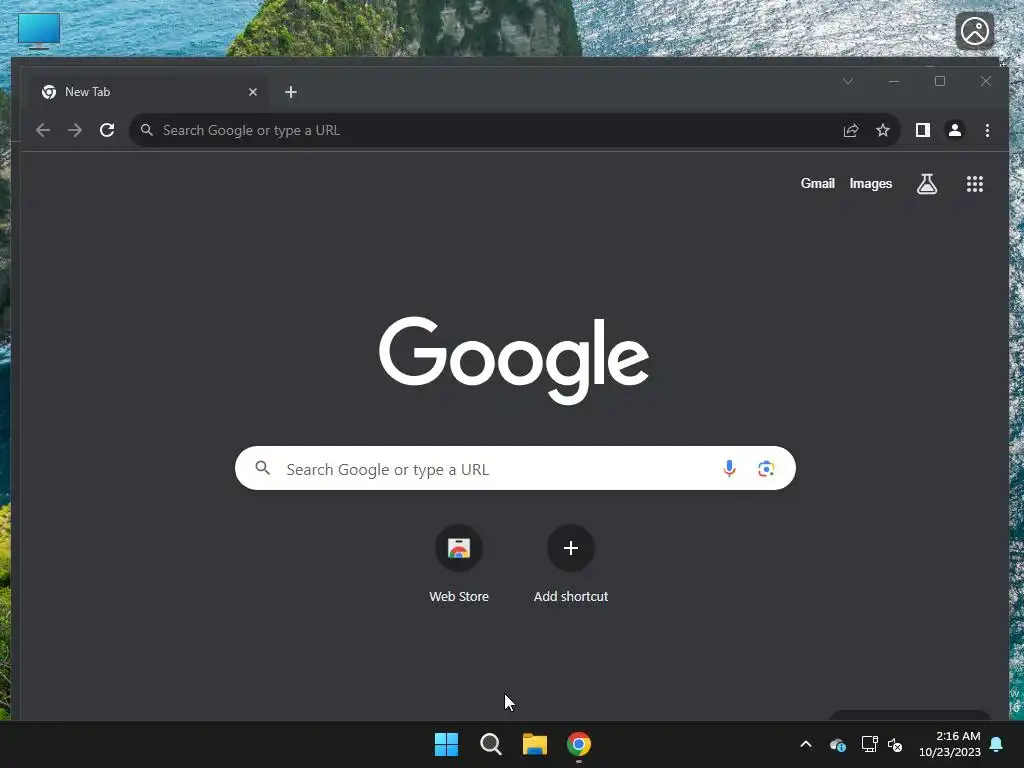Start voice search with the microphone icon
The width and height of the screenshot is (1024, 768).
[729, 468]
